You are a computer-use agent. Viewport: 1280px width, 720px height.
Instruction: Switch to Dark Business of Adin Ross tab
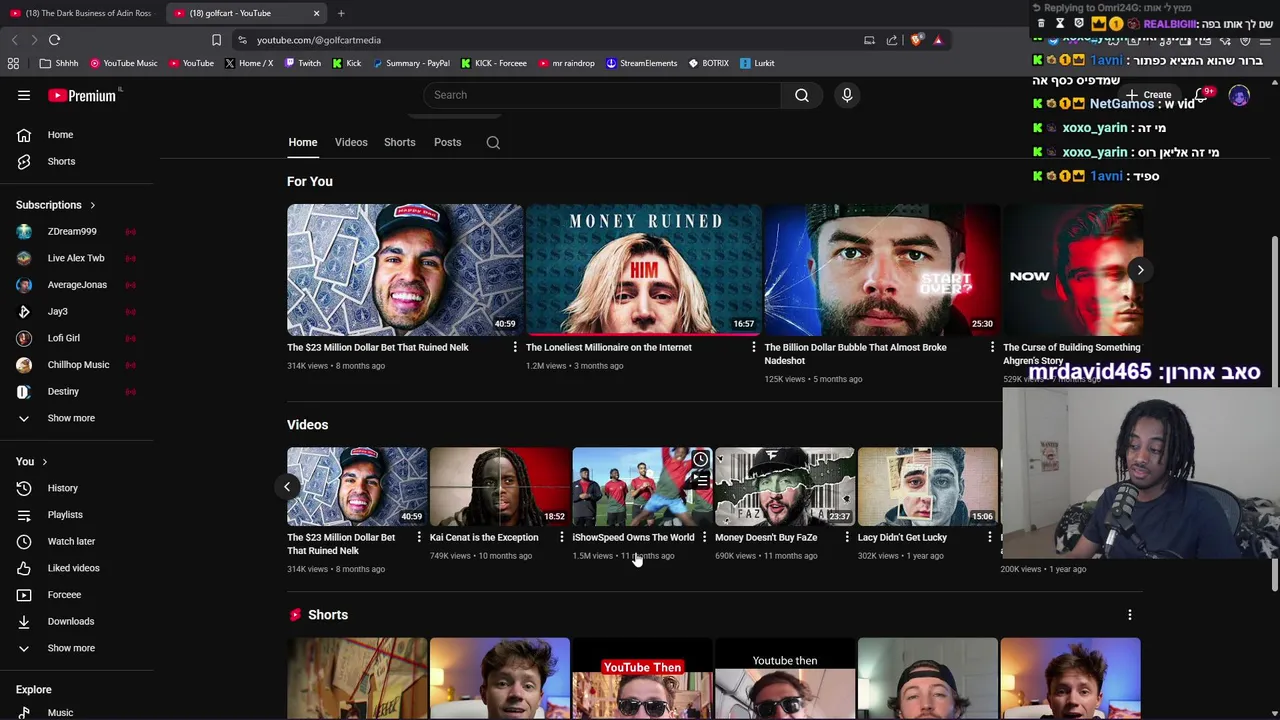pyautogui.click(x=81, y=13)
